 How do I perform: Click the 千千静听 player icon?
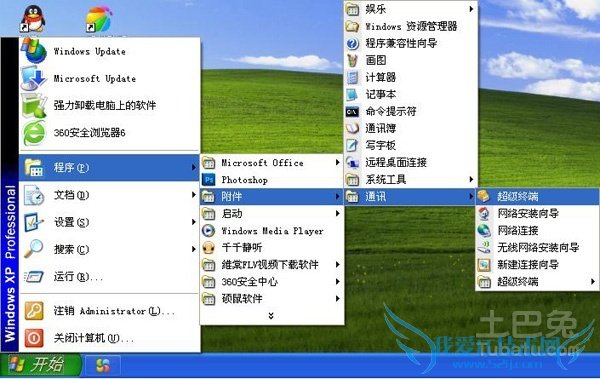pos(209,248)
